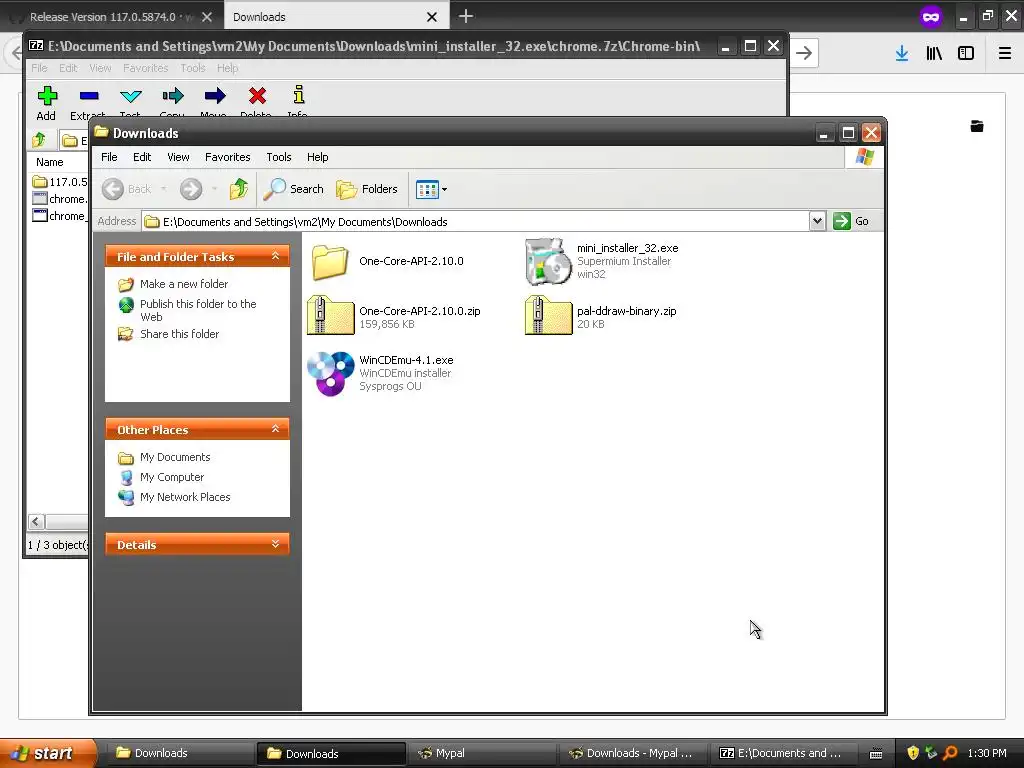Open the browser hamburger menu
Screen dimensions: 1024x768
(1005, 54)
